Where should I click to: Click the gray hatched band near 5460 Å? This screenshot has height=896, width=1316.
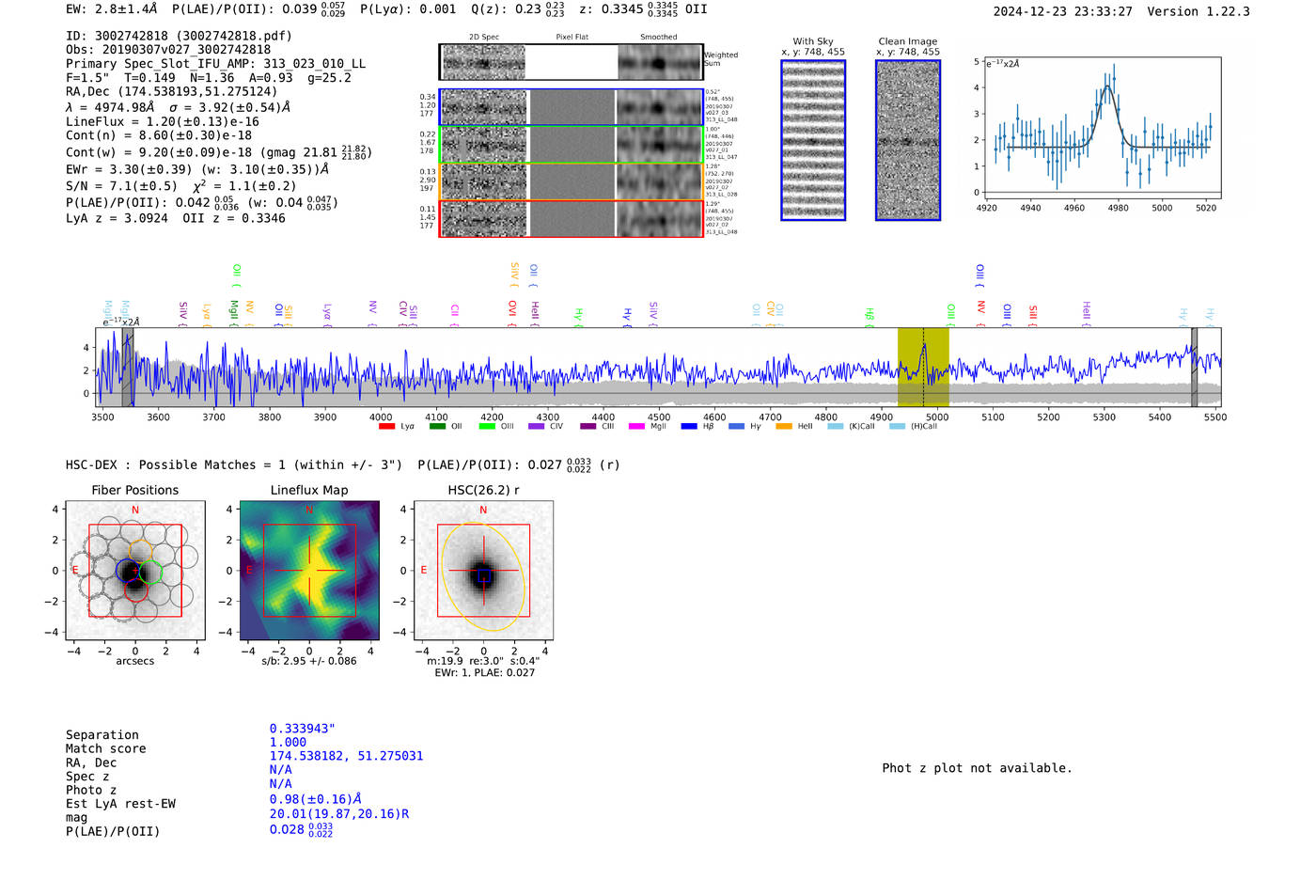(x=1194, y=367)
